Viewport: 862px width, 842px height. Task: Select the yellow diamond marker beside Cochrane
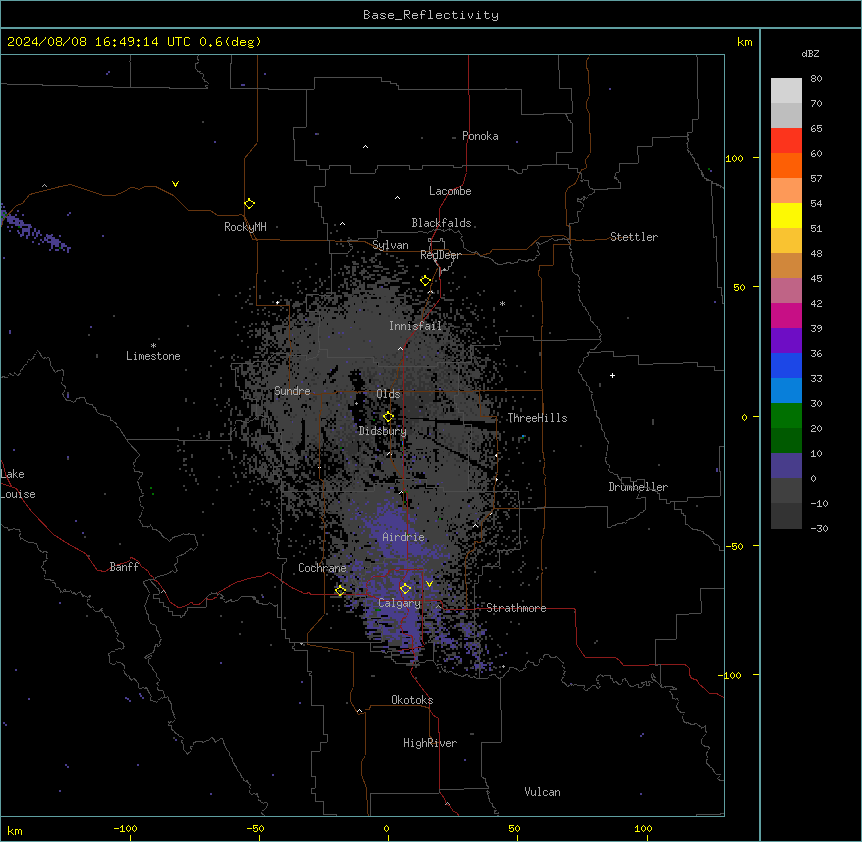point(340,590)
